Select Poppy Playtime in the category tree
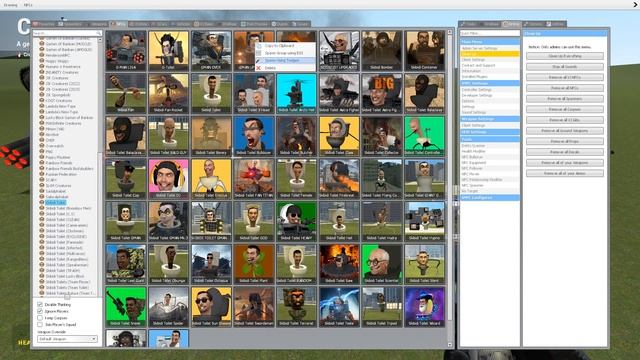The height and width of the screenshot is (360, 640). pos(58,157)
